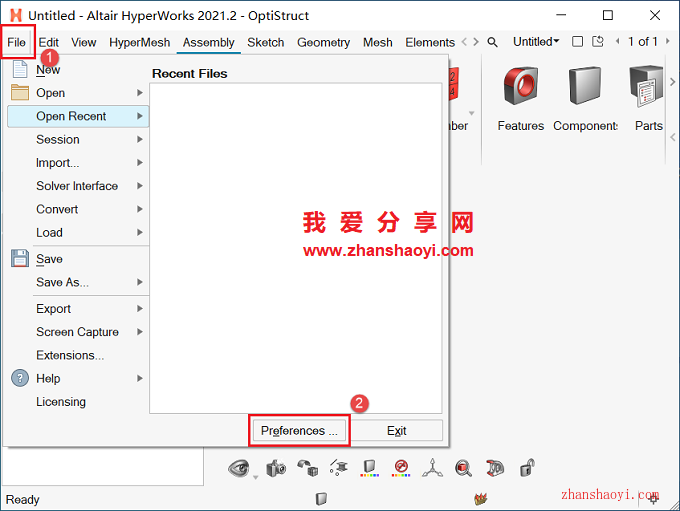Click the flame-like status bar icon
The height and width of the screenshot is (511, 680).
point(481,499)
